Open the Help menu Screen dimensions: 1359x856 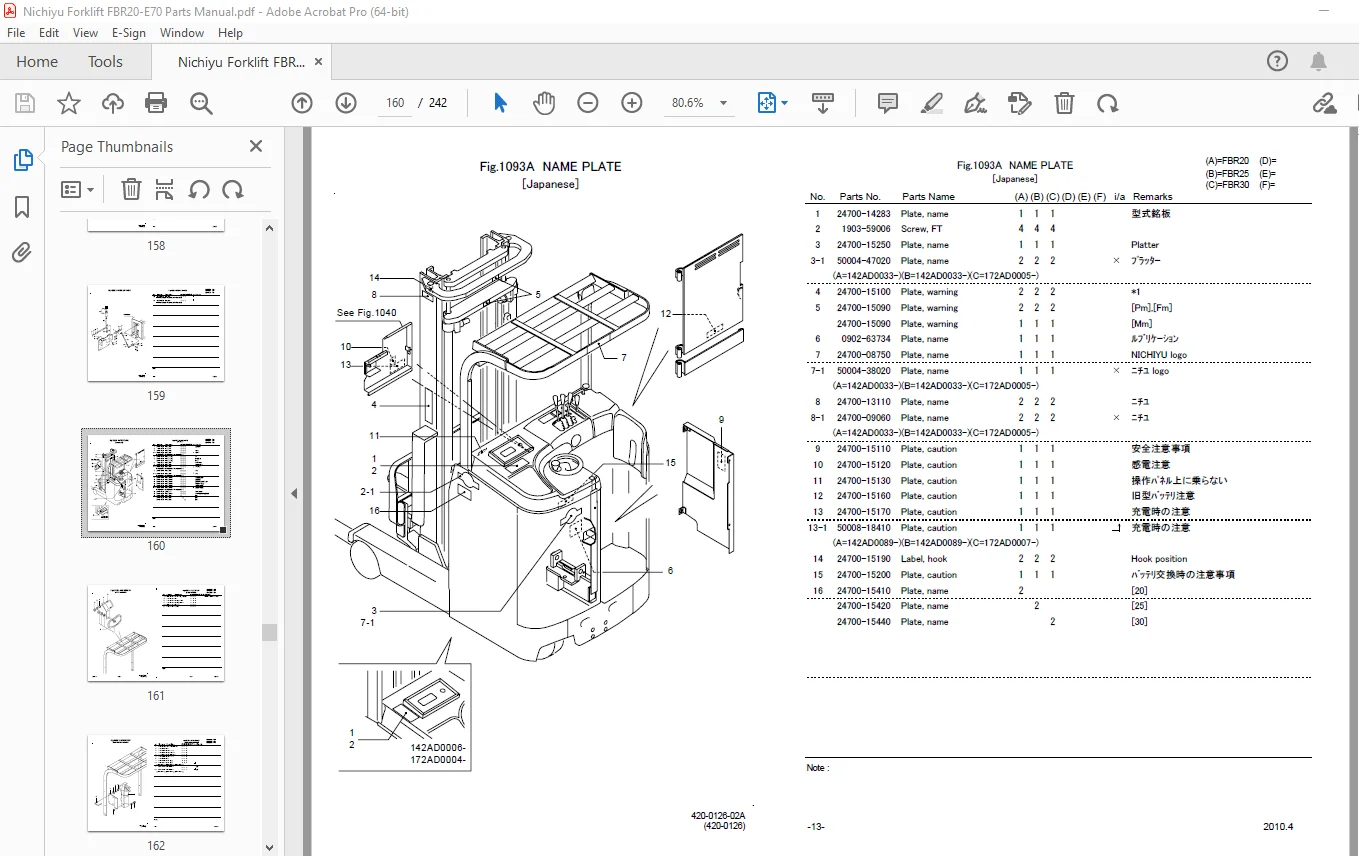coord(230,33)
